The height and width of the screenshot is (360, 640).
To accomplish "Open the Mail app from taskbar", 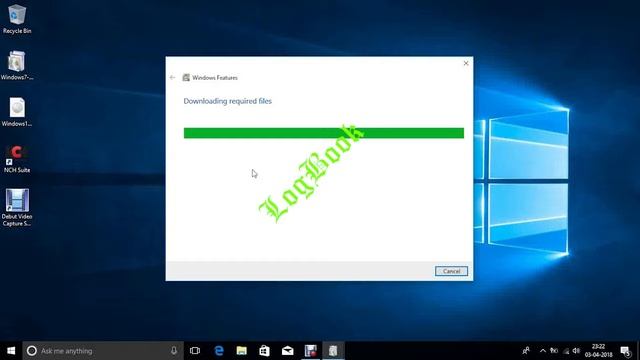I will tap(287, 351).
